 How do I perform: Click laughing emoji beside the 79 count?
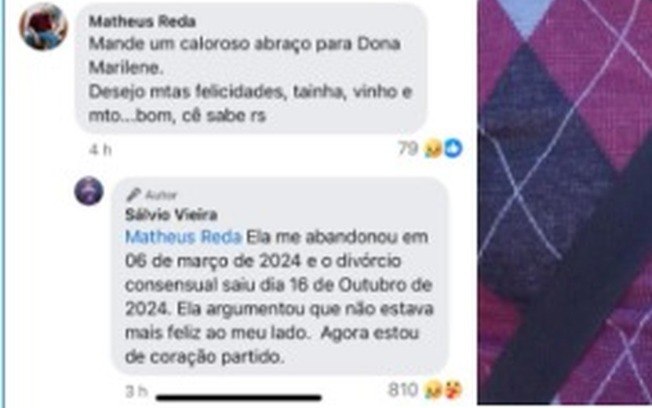tap(433, 148)
